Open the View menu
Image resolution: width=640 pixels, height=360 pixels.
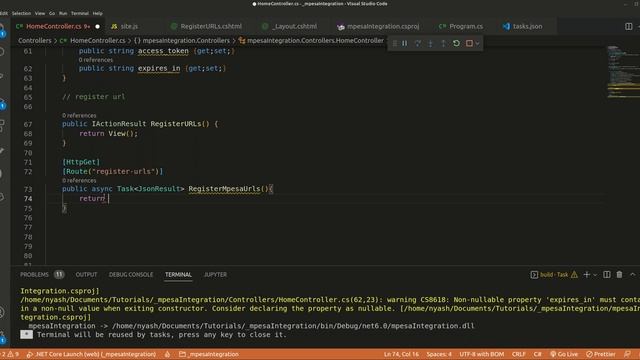(x=40, y=13)
